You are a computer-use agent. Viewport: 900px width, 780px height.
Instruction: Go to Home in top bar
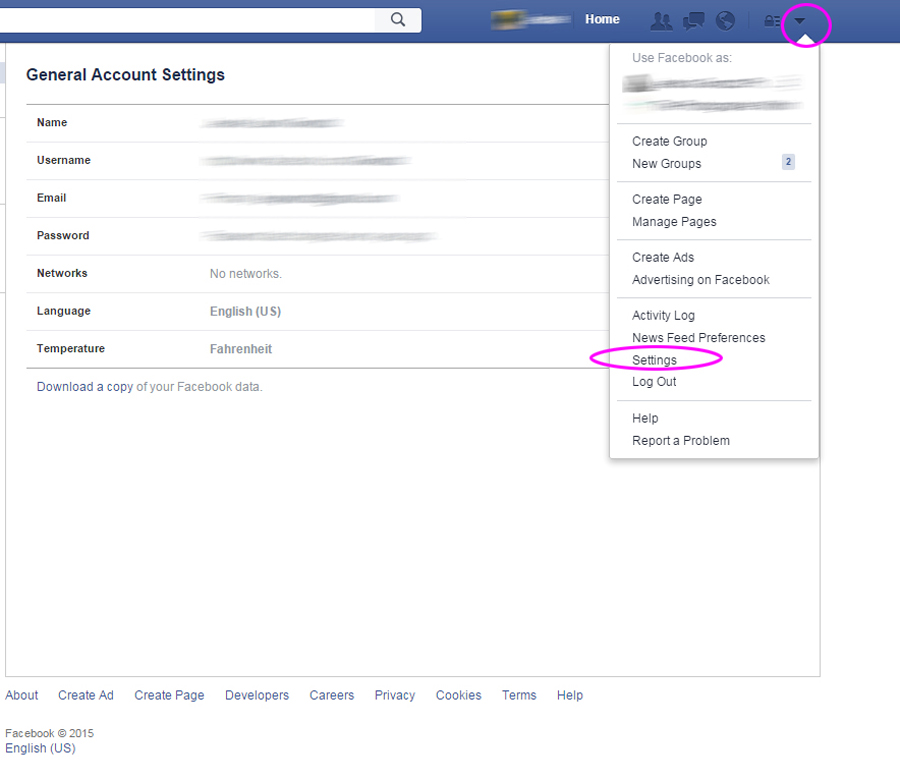[602, 19]
